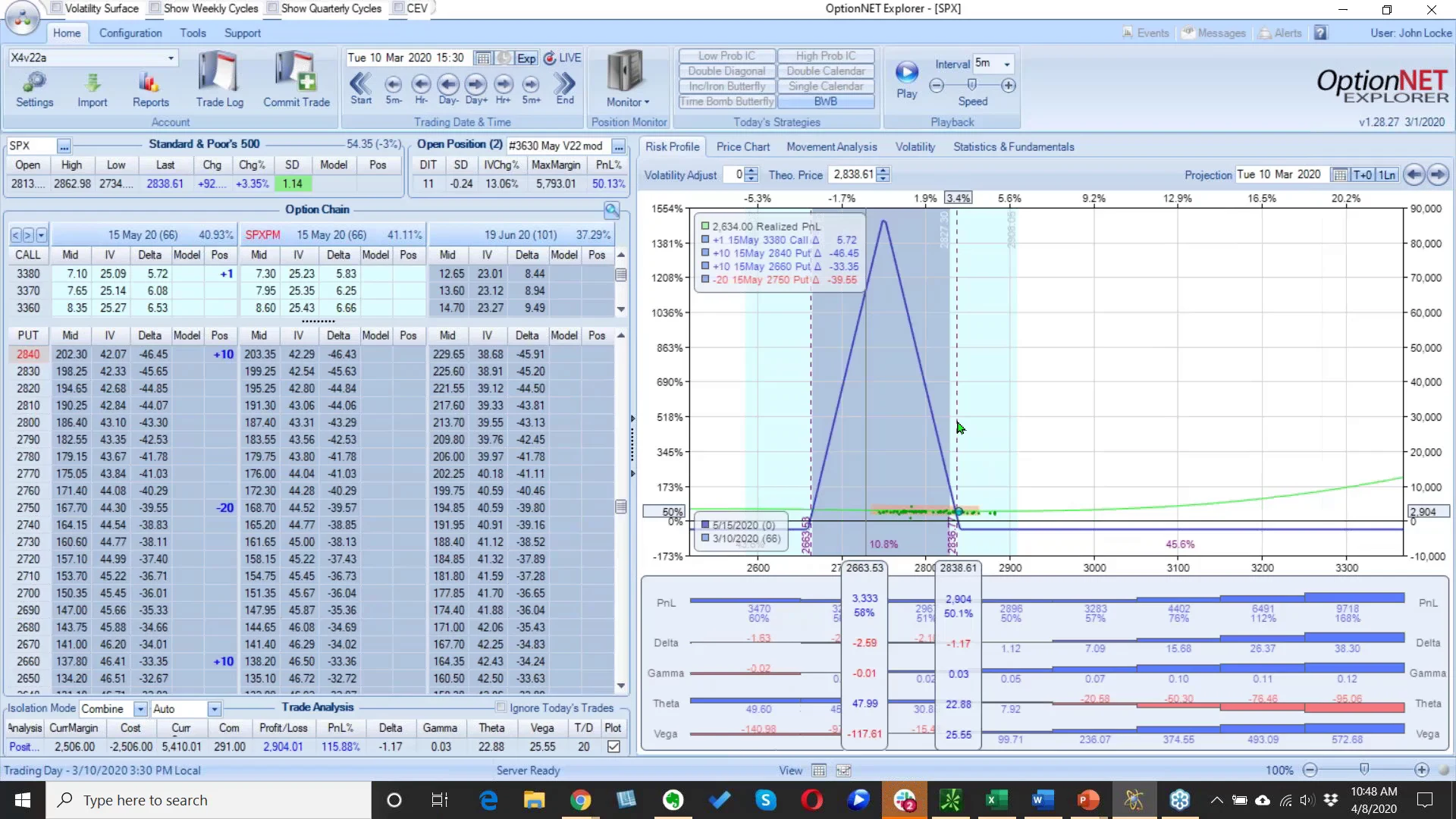
Task: Move projection date backward with left arrow
Action: point(1414,175)
